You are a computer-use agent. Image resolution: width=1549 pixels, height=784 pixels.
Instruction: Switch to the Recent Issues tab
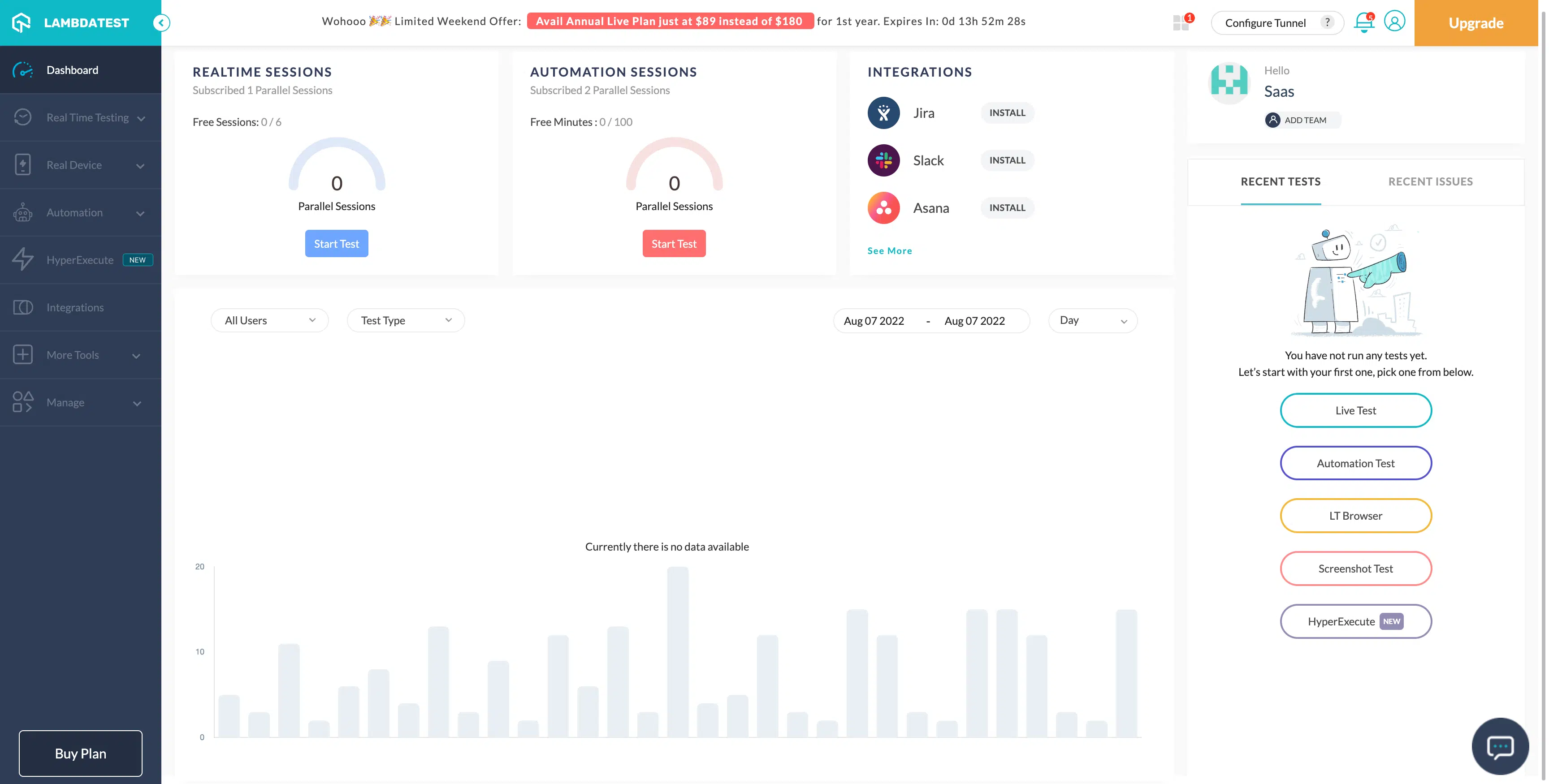click(x=1431, y=181)
